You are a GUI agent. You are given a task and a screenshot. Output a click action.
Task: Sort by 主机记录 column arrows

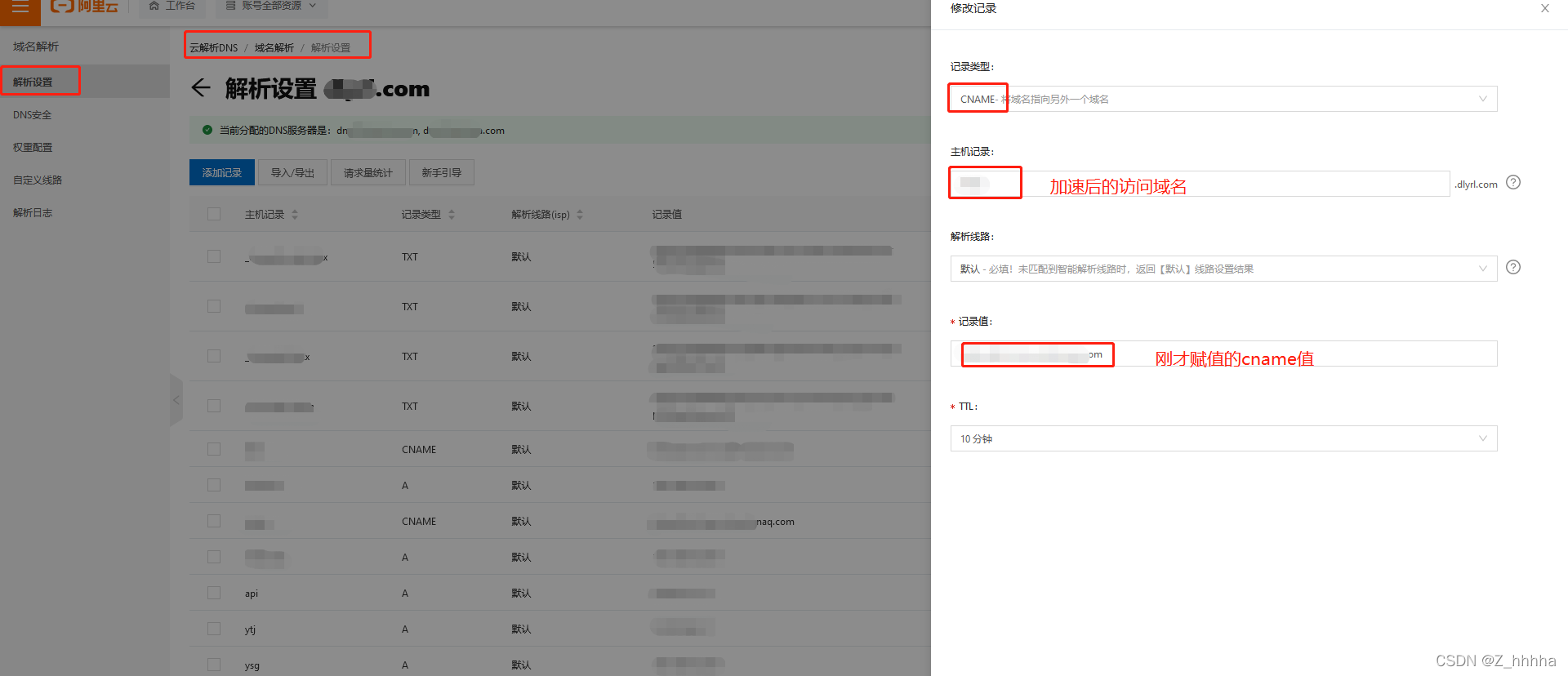[295, 214]
